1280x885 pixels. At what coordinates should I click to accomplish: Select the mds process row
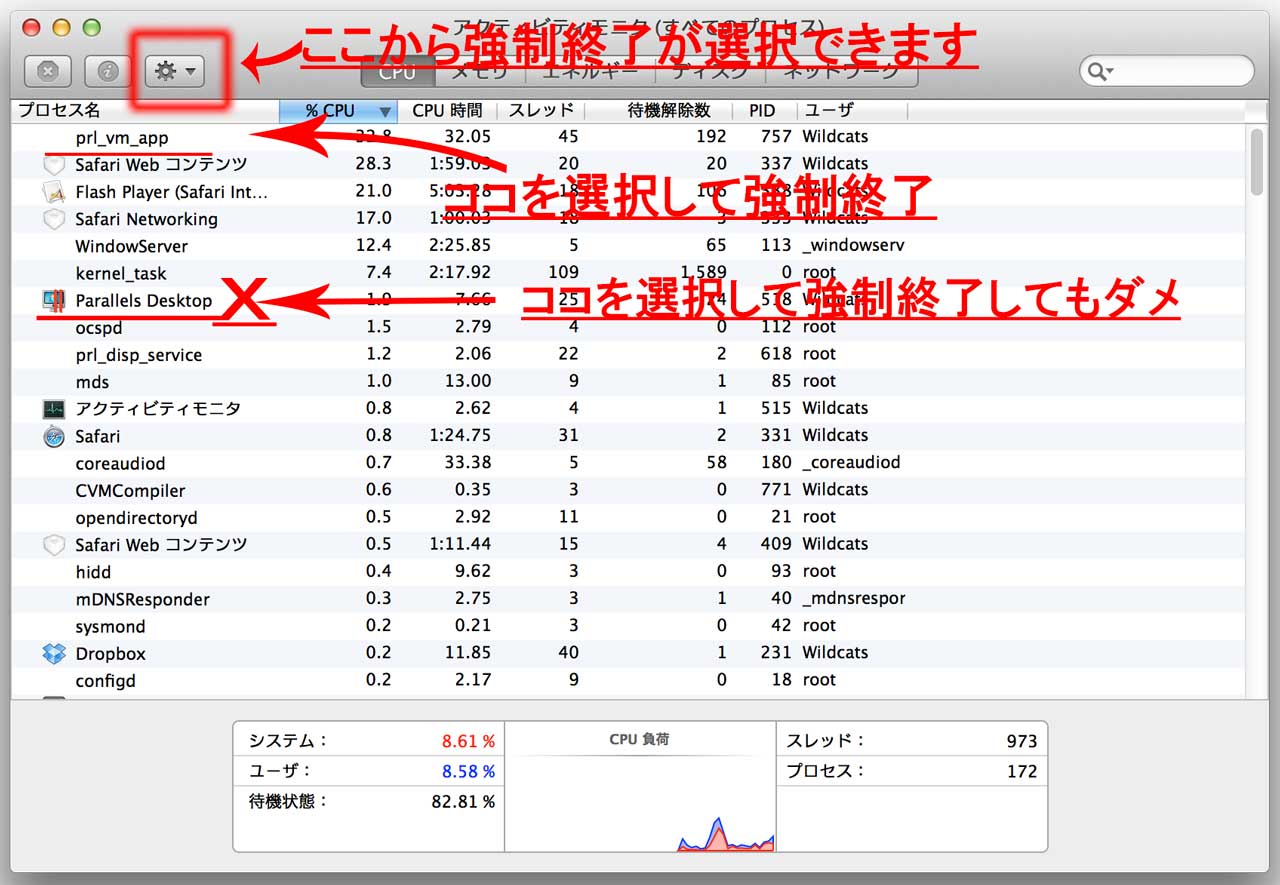point(628,382)
